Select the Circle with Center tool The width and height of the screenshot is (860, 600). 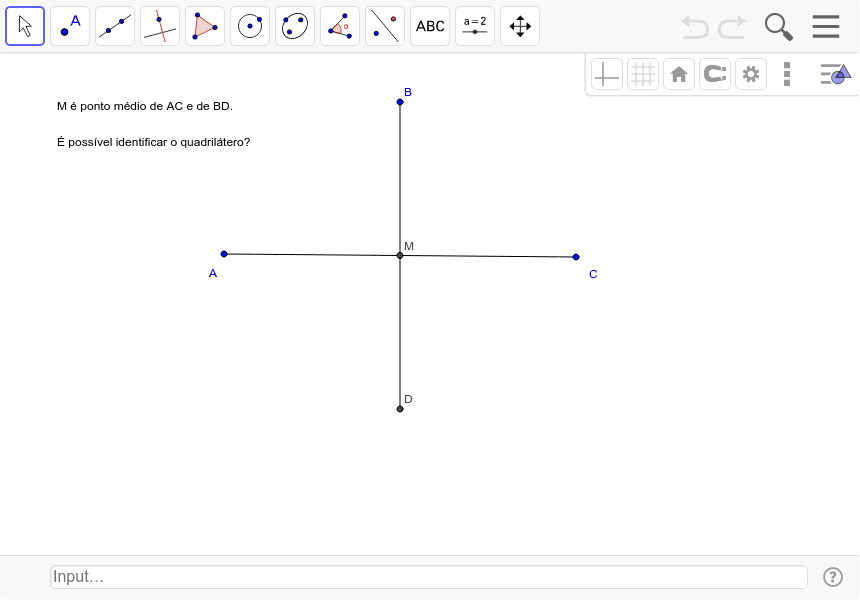coord(250,26)
